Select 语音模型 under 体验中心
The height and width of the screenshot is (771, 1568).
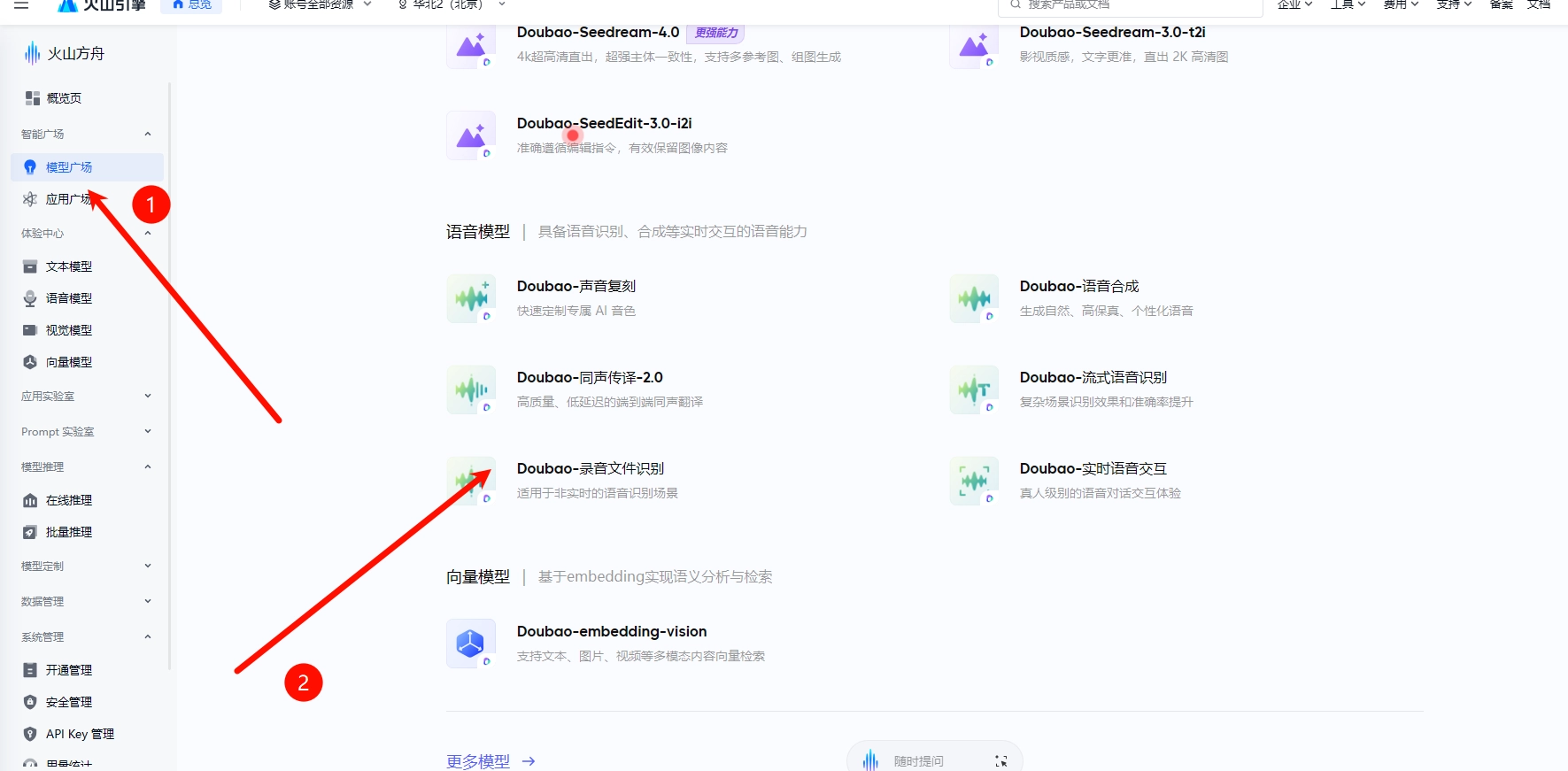(69, 298)
